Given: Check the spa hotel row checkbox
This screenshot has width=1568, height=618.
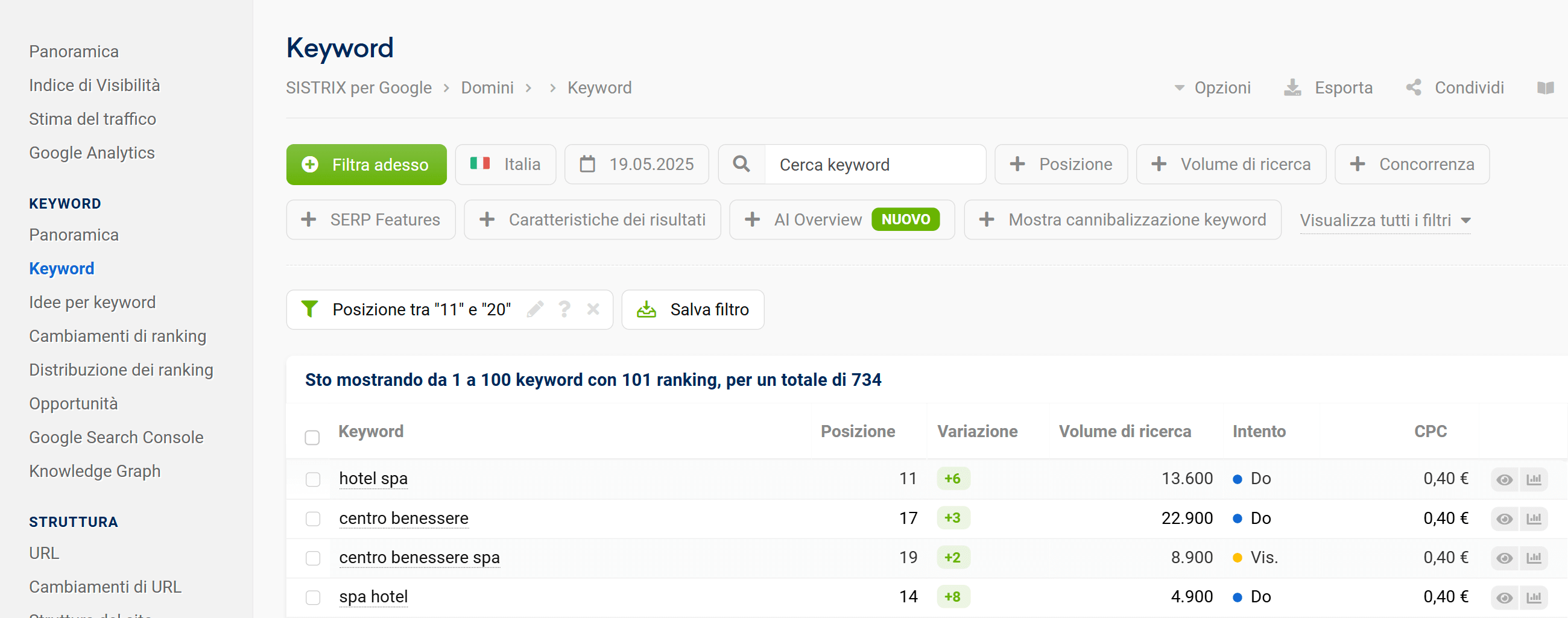Looking at the screenshot, I should [x=313, y=598].
